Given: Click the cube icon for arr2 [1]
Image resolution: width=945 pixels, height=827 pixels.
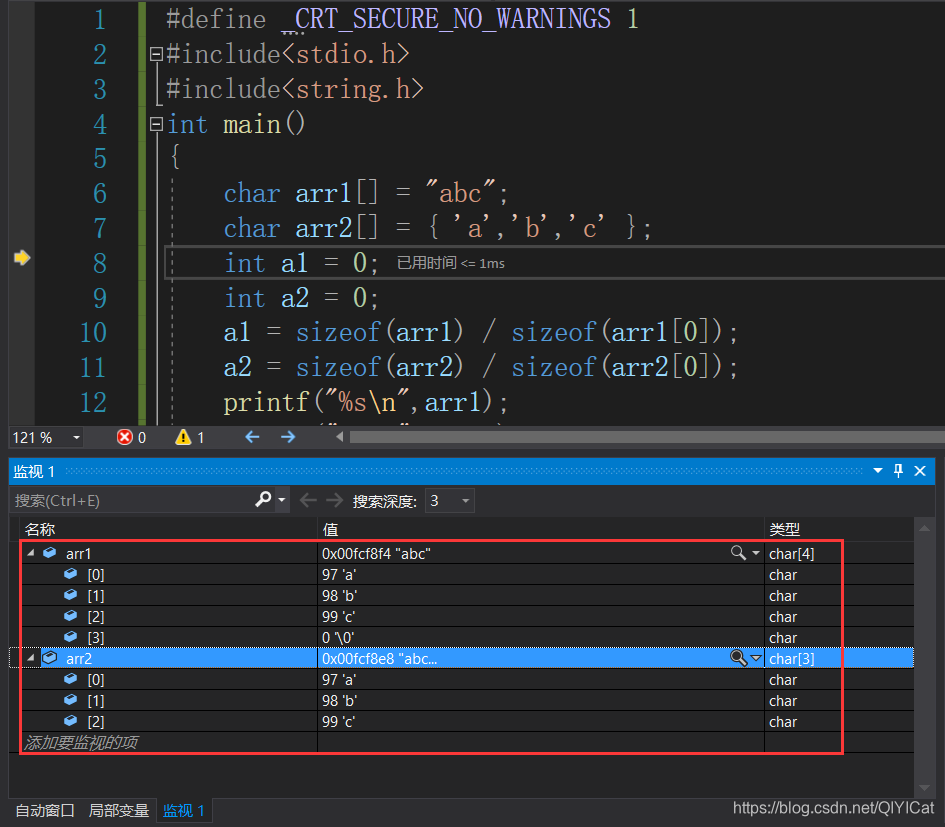Looking at the screenshot, I should click(71, 700).
